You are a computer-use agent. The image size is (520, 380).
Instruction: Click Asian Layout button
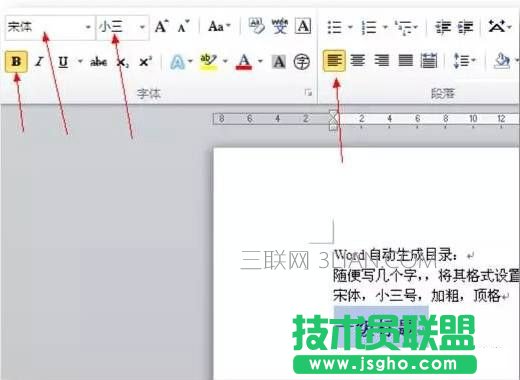pos(499,26)
